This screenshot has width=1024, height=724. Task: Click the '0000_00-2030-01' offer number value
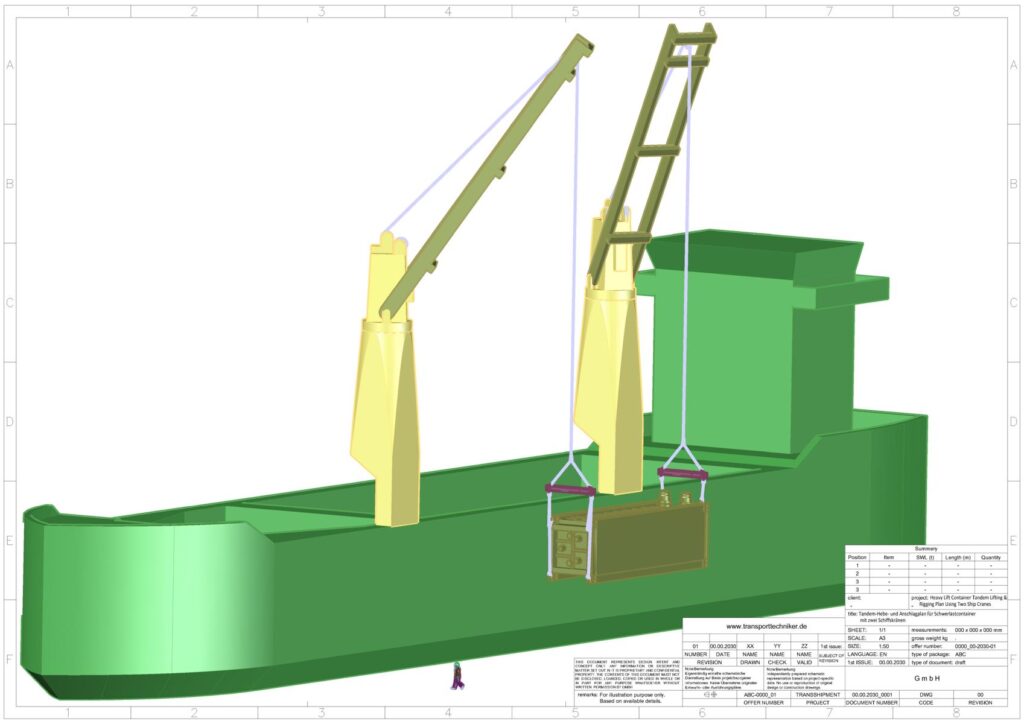click(x=975, y=646)
